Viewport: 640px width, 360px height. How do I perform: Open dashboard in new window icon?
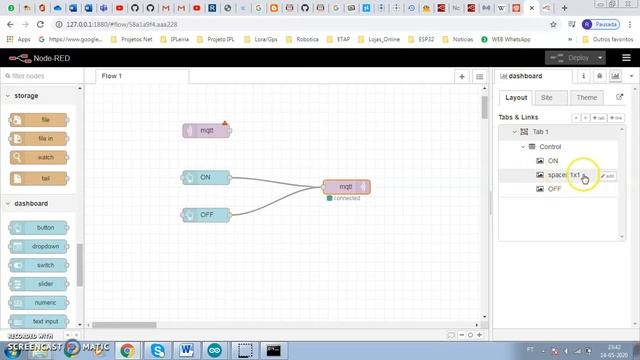click(x=619, y=97)
